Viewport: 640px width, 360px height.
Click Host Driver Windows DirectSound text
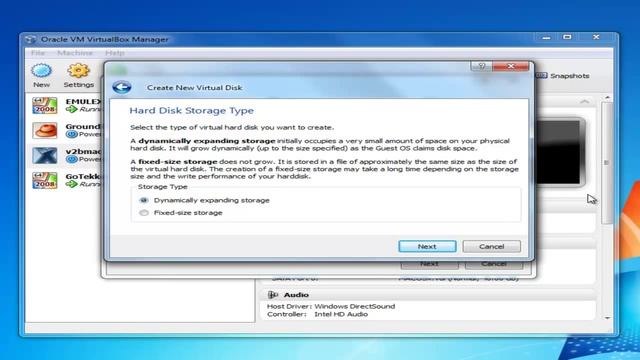pos(331,306)
